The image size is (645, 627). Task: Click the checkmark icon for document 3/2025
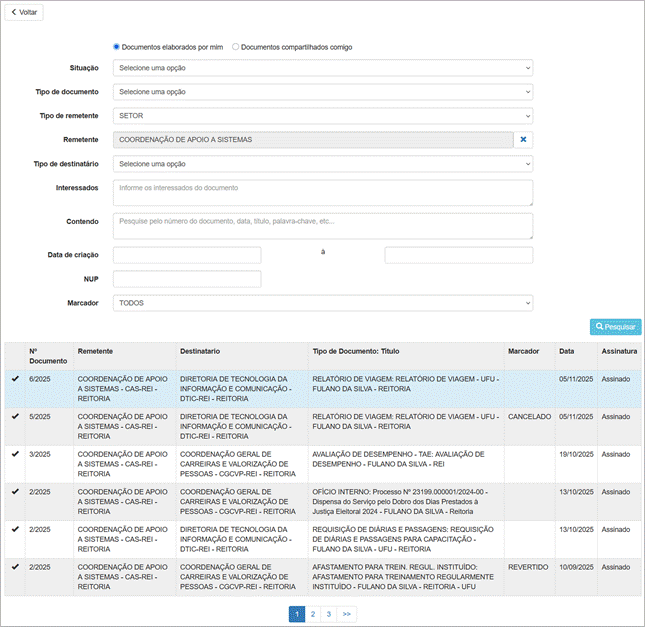coord(15,453)
